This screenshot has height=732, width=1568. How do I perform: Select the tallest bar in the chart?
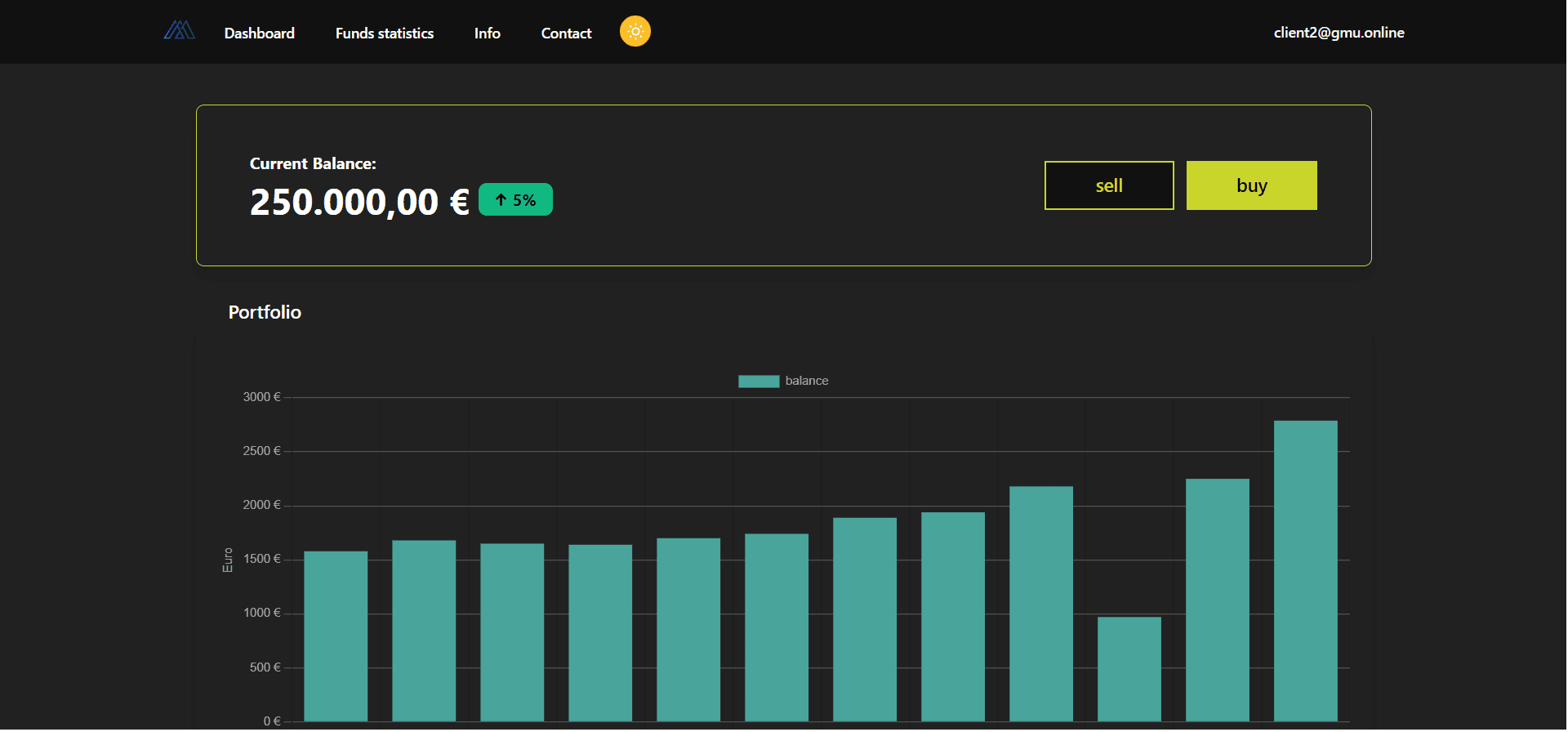[x=1305, y=570]
